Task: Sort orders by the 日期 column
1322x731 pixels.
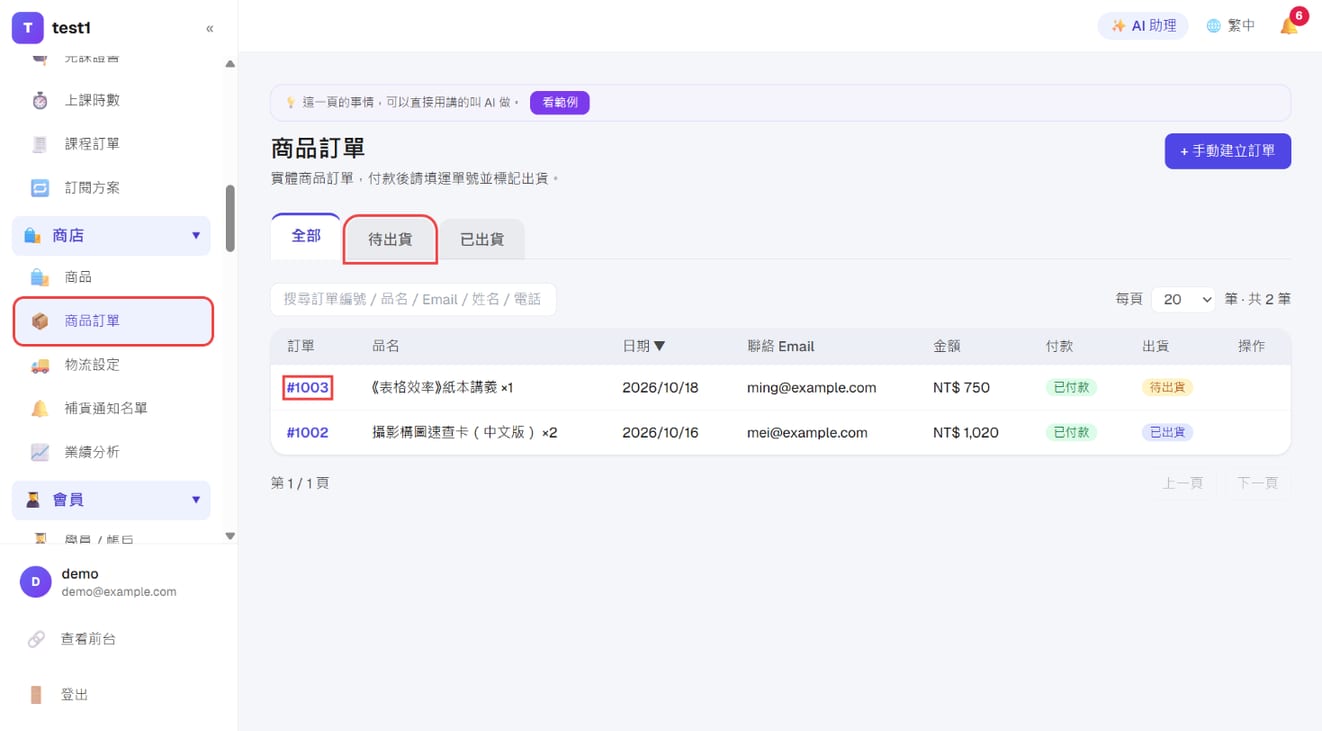Action: 643,346
